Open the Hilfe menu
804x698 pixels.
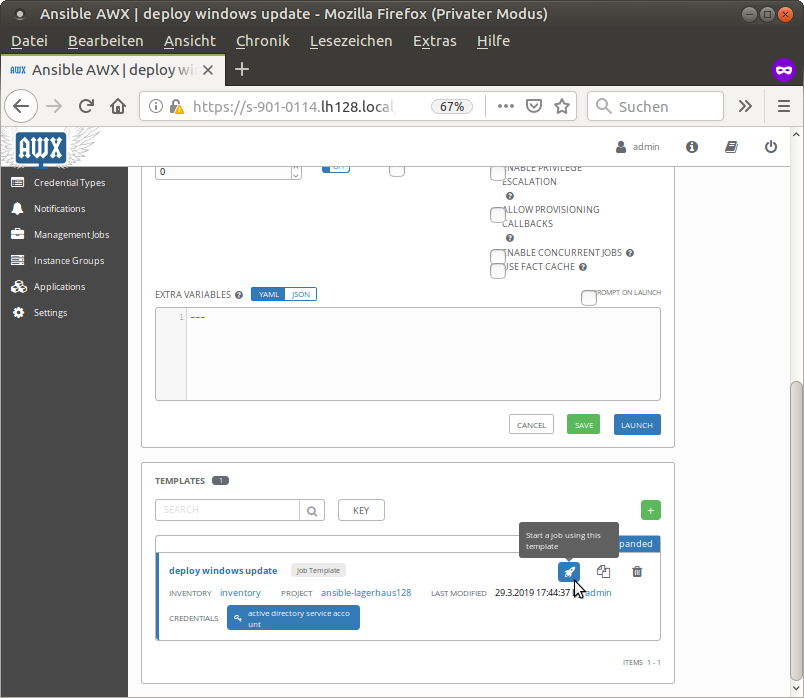point(493,41)
